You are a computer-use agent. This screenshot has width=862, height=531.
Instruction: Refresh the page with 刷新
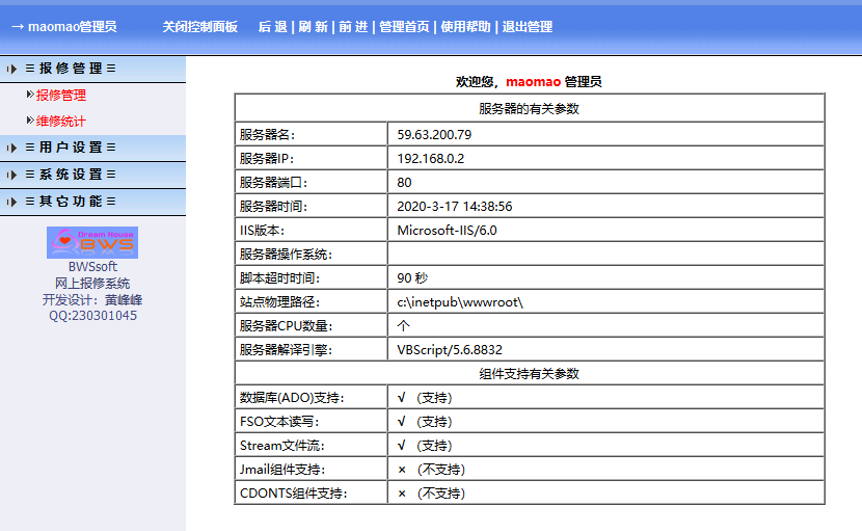[313, 27]
